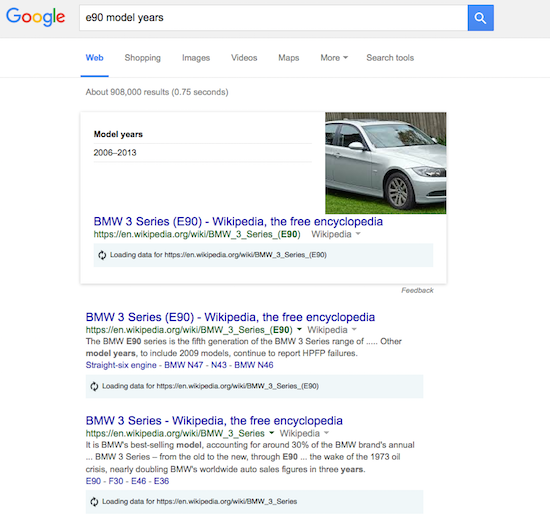
Task: Switch to the Videos tab
Action: (244, 58)
